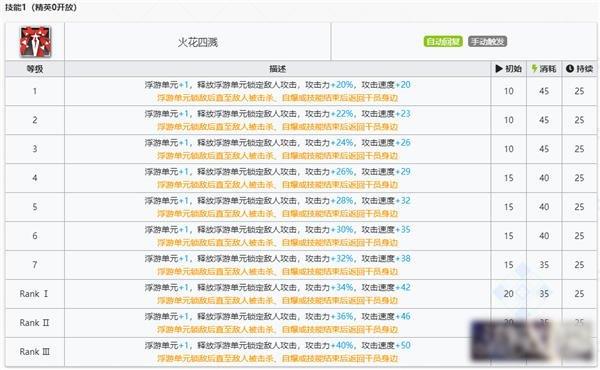The height and width of the screenshot is (370, 600).
Task: Click the 手动触发 gray tag
Action: tap(488, 41)
